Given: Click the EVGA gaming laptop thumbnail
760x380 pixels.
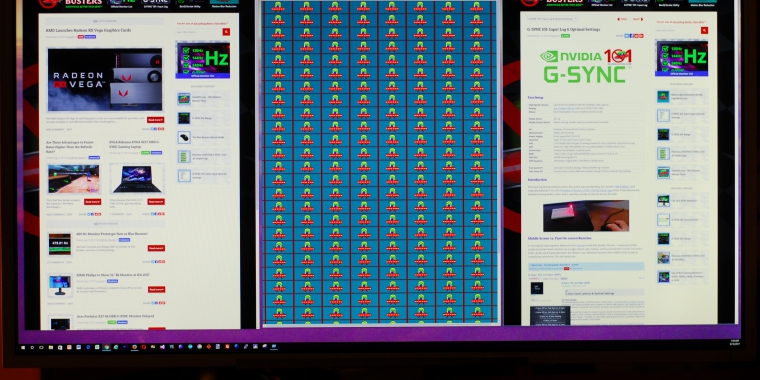Looking at the screenshot, I should pos(137,179).
